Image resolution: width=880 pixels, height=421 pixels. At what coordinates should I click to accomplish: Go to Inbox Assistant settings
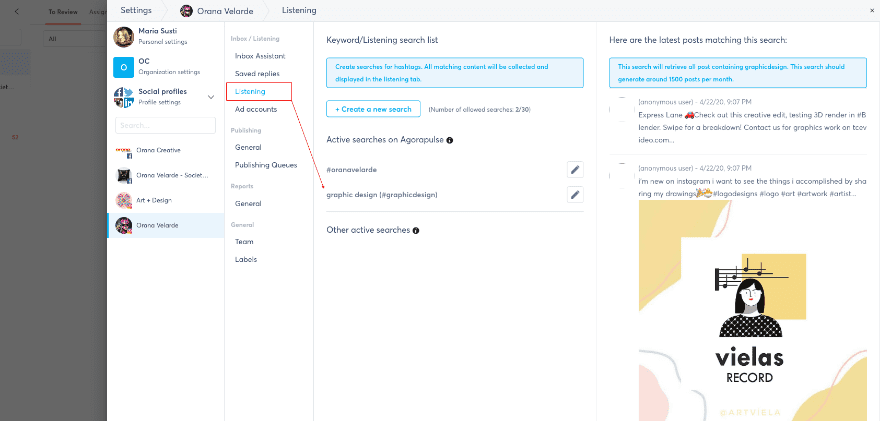[260, 56]
